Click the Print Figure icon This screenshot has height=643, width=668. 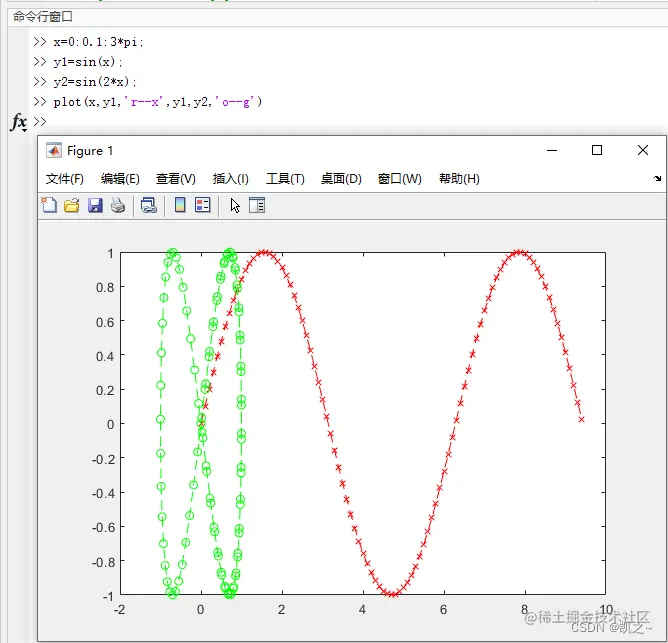[118, 205]
